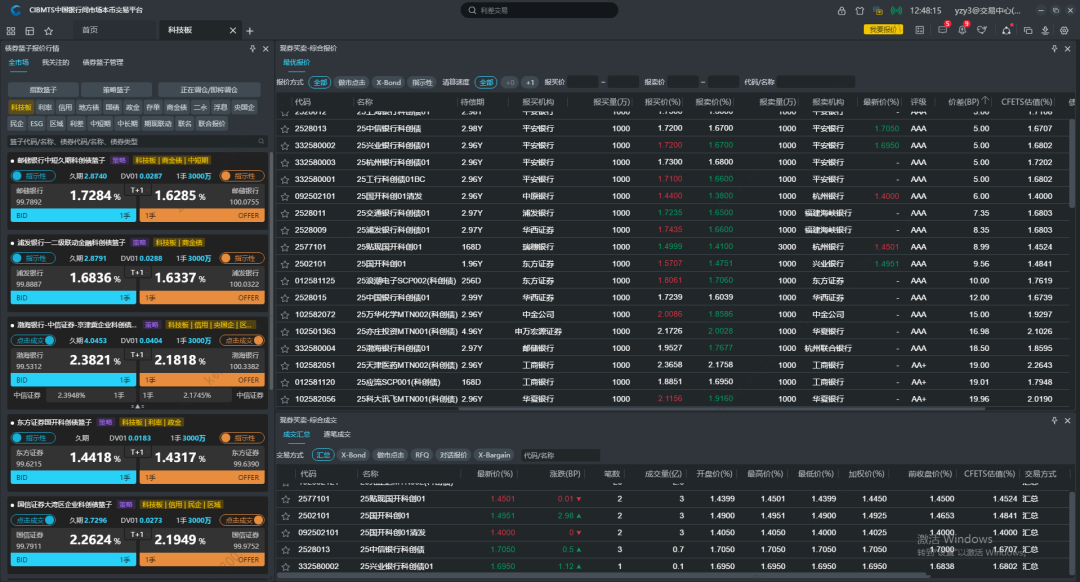Select the X-Bond quote method filter
Image resolution: width=1080 pixels, height=582 pixels.
click(x=388, y=82)
